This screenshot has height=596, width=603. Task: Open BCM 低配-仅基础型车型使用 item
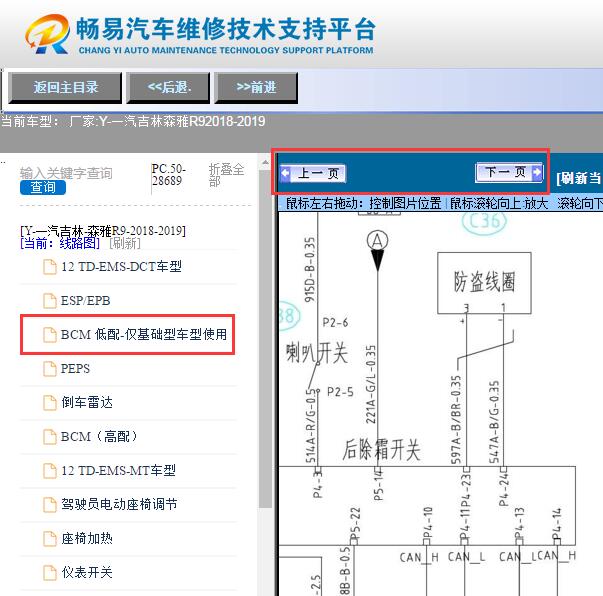(144, 335)
